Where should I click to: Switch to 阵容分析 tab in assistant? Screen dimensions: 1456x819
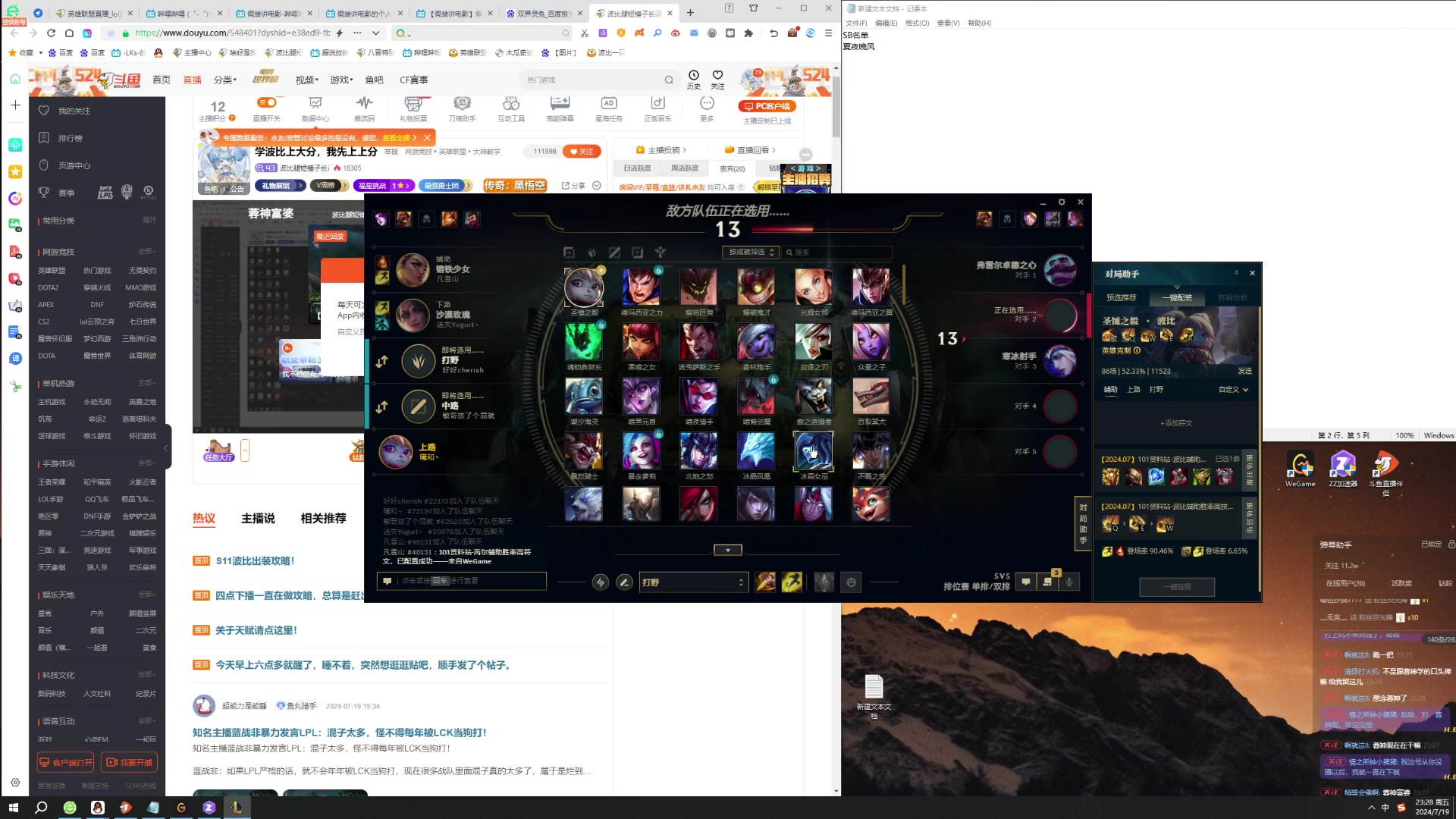click(x=1232, y=297)
